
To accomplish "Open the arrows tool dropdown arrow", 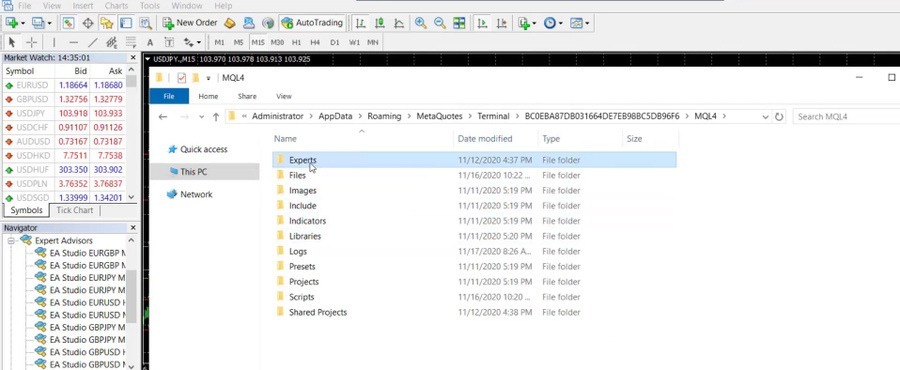I will [199, 42].
